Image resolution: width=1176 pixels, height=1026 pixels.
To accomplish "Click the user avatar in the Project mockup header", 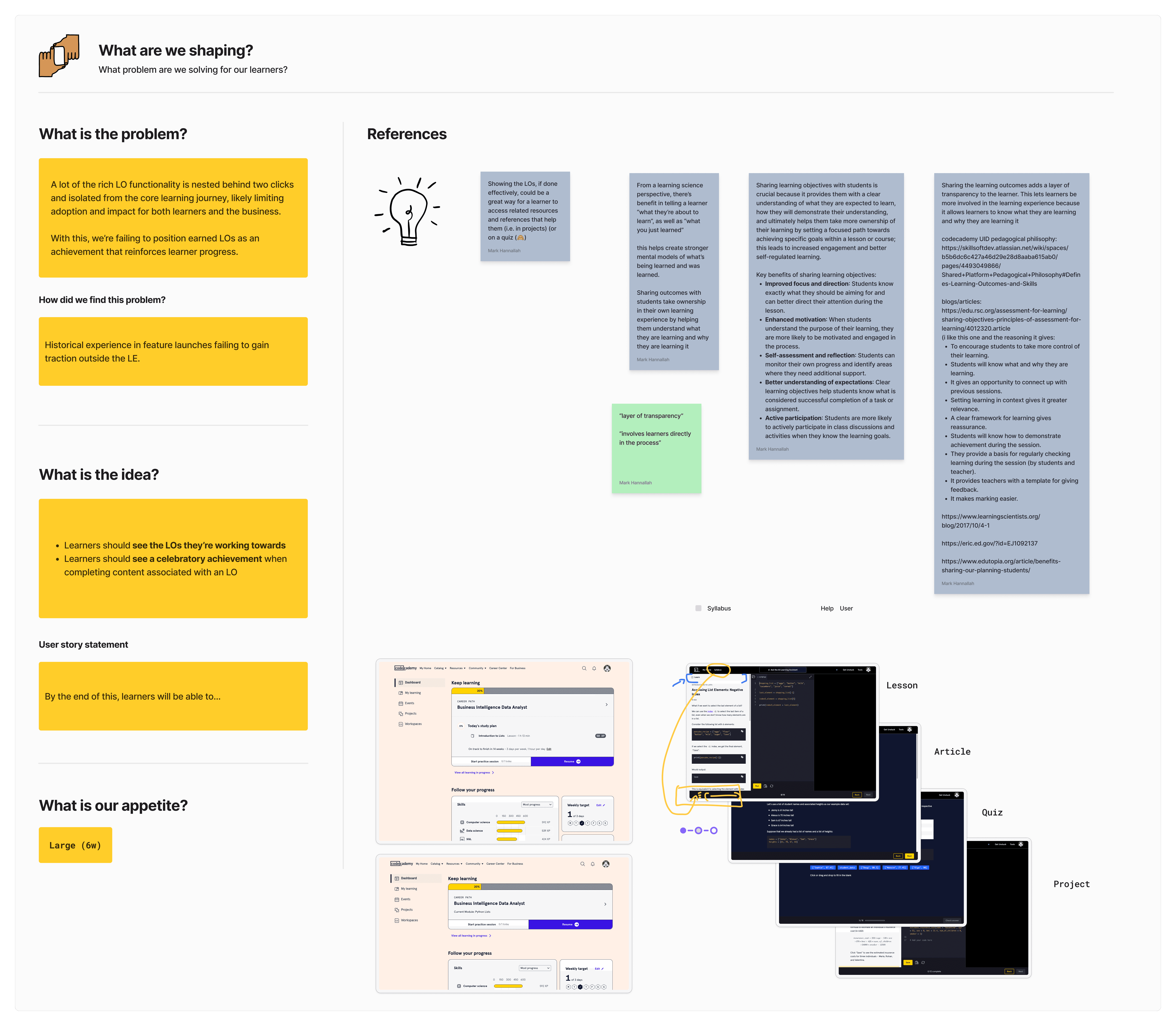I will tap(1021, 844).
